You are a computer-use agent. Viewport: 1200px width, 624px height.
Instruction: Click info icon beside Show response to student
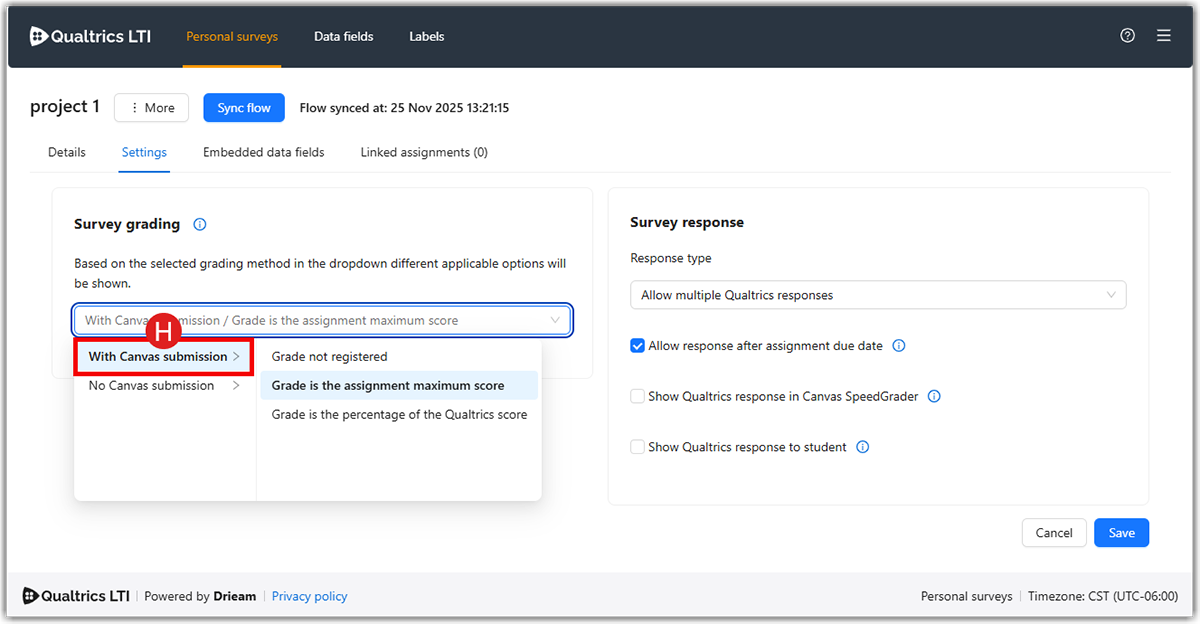click(x=862, y=447)
